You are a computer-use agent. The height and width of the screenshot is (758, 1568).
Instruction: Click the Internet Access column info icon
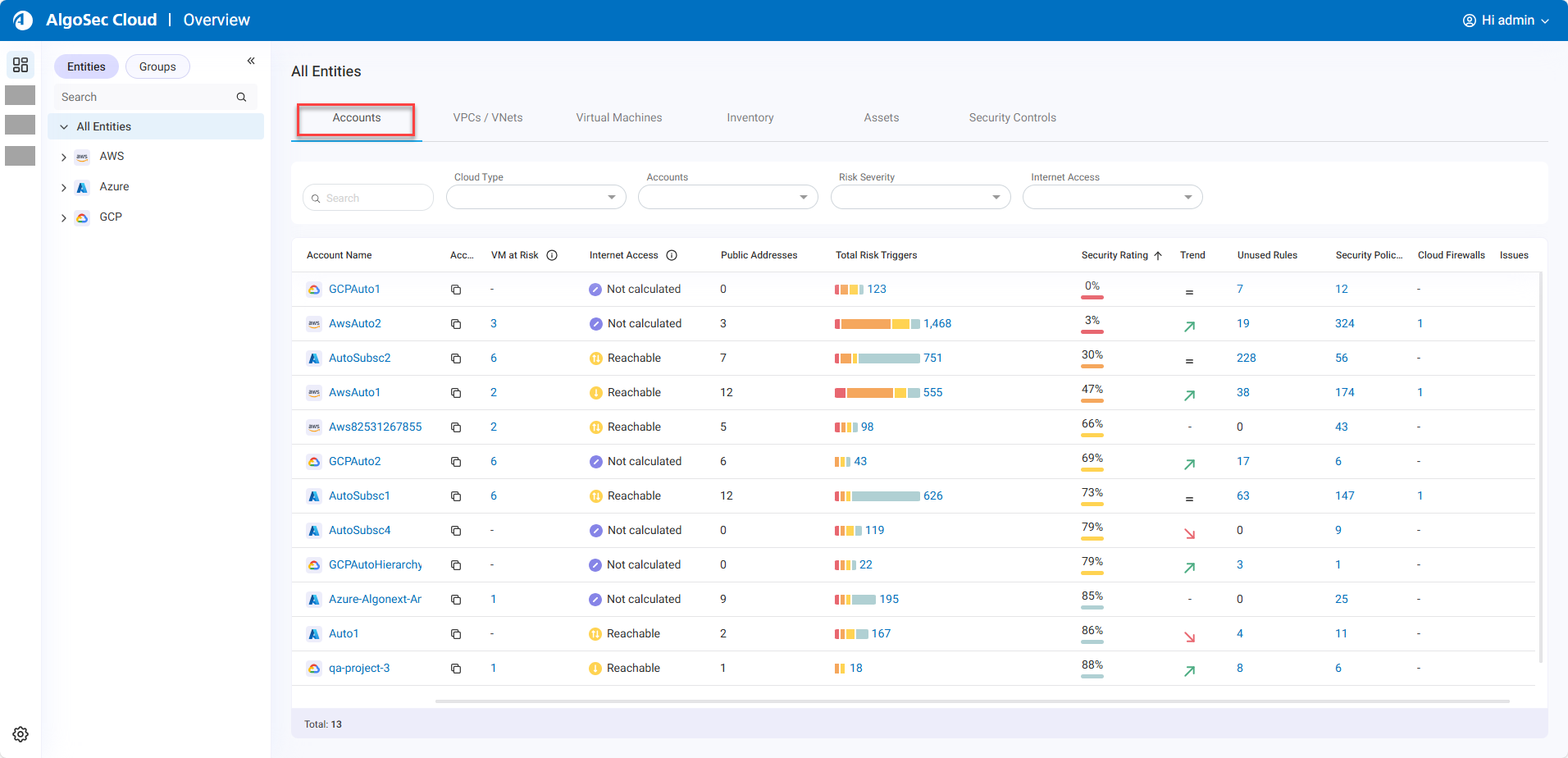[x=672, y=255]
